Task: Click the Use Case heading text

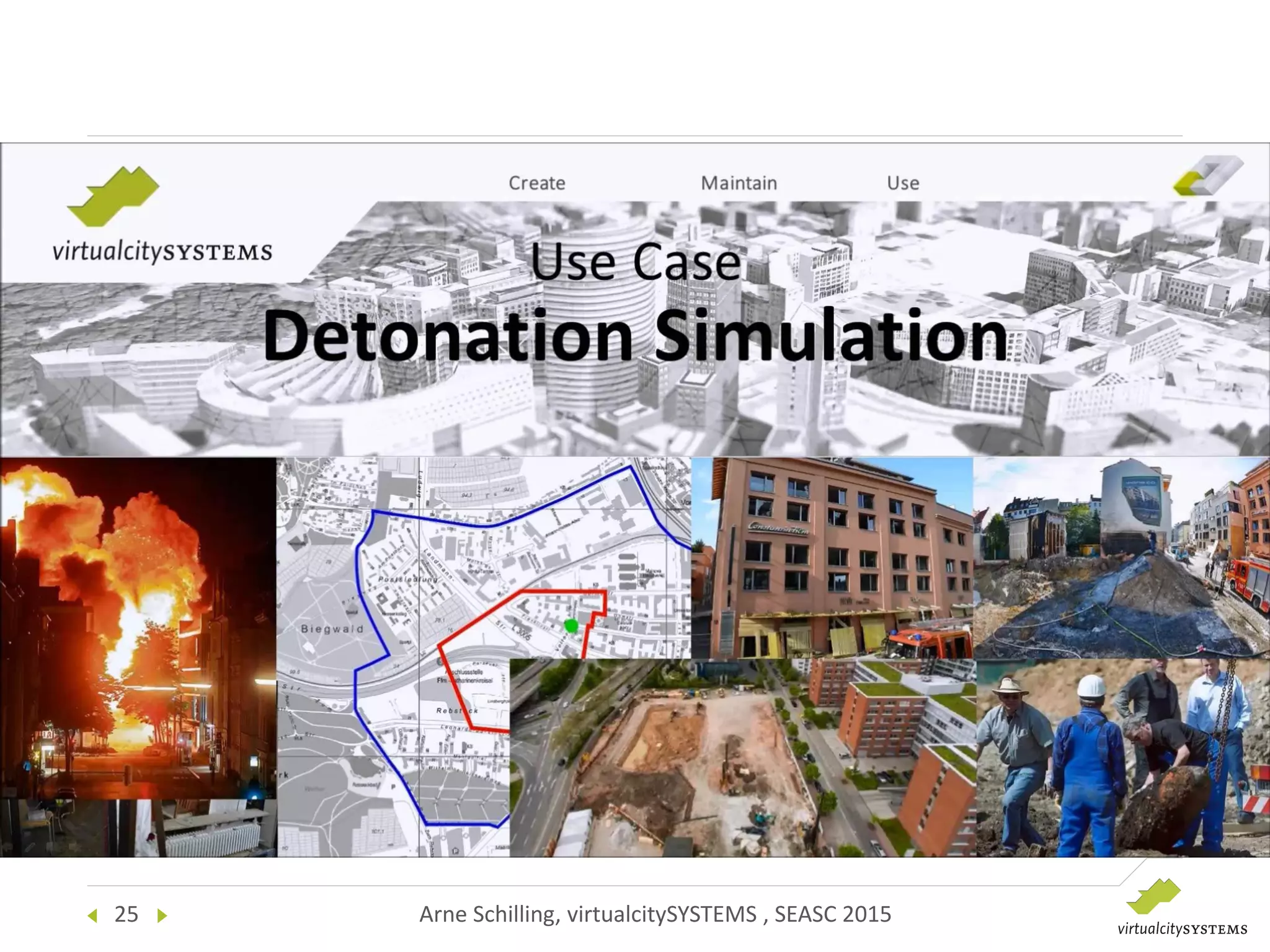Action: pos(636,262)
